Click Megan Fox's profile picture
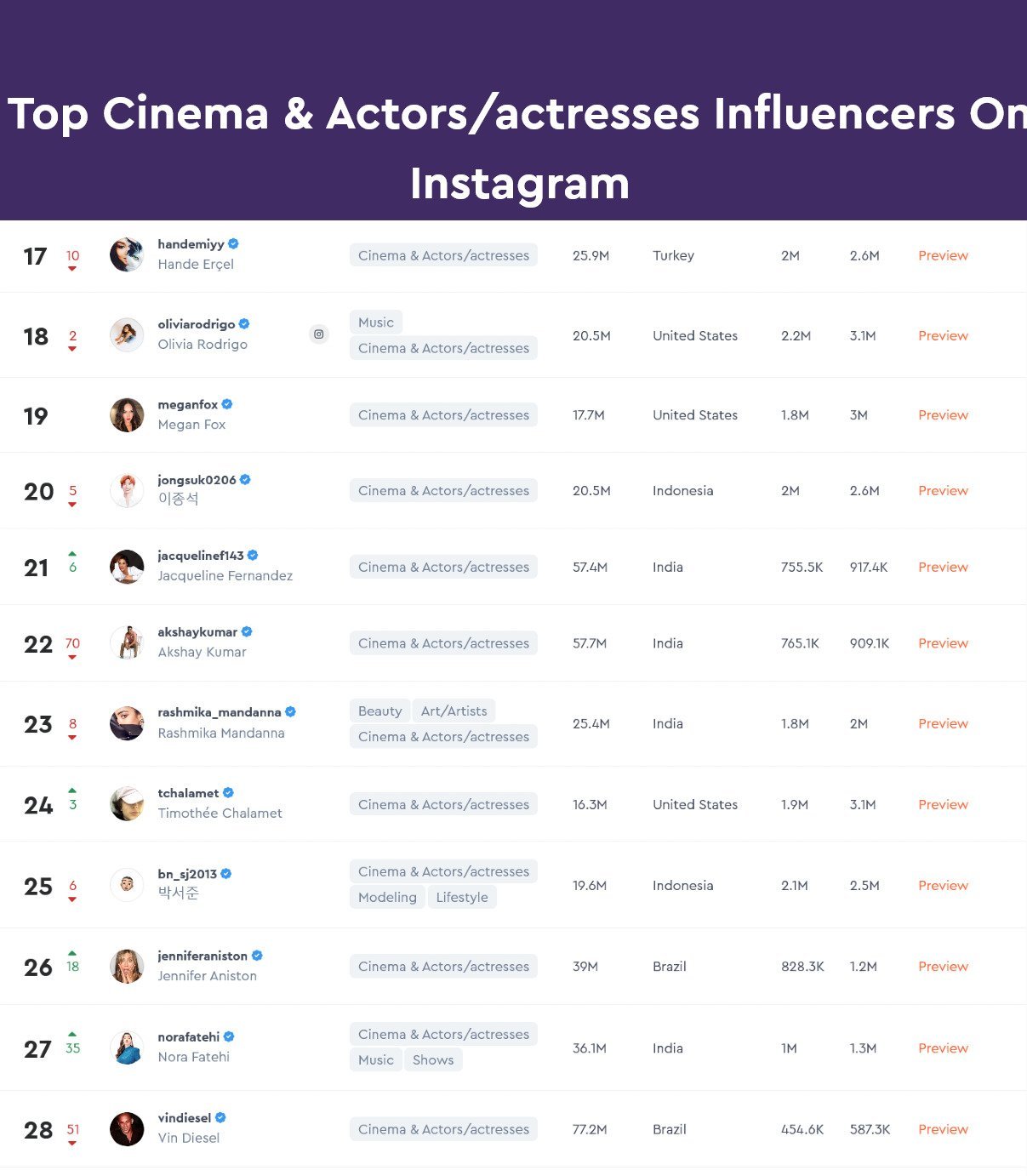Screen dimensions: 1027x1176 click(127, 415)
